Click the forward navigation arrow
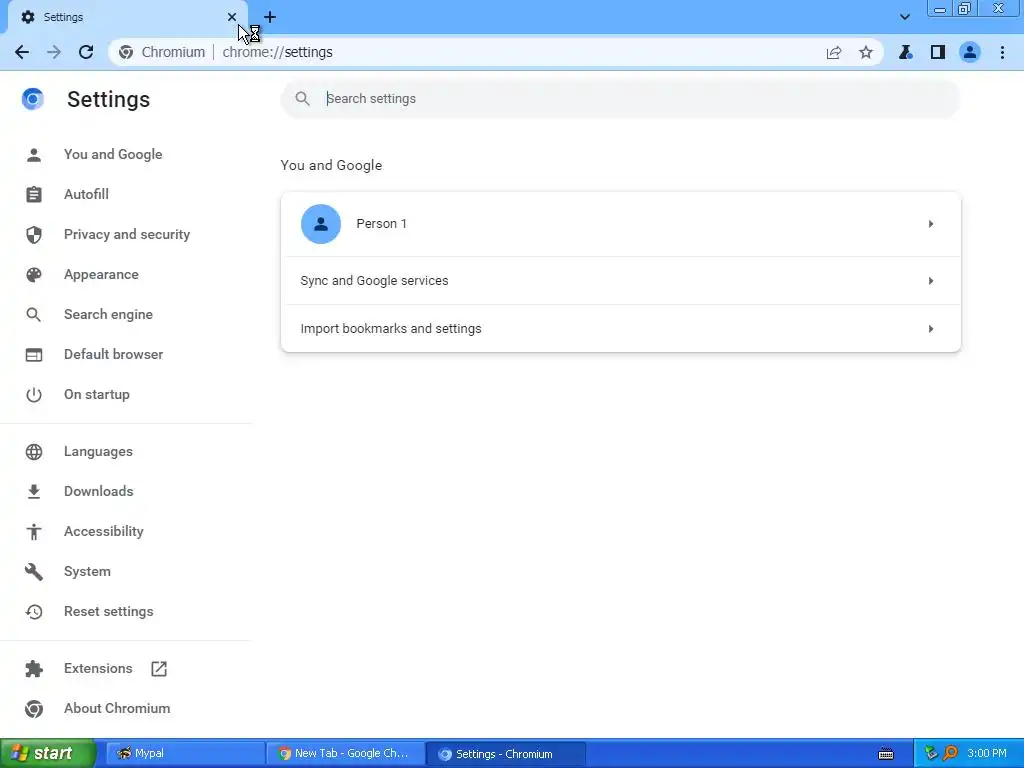The height and width of the screenshot is (768, 1024). (x=54, y=52)
